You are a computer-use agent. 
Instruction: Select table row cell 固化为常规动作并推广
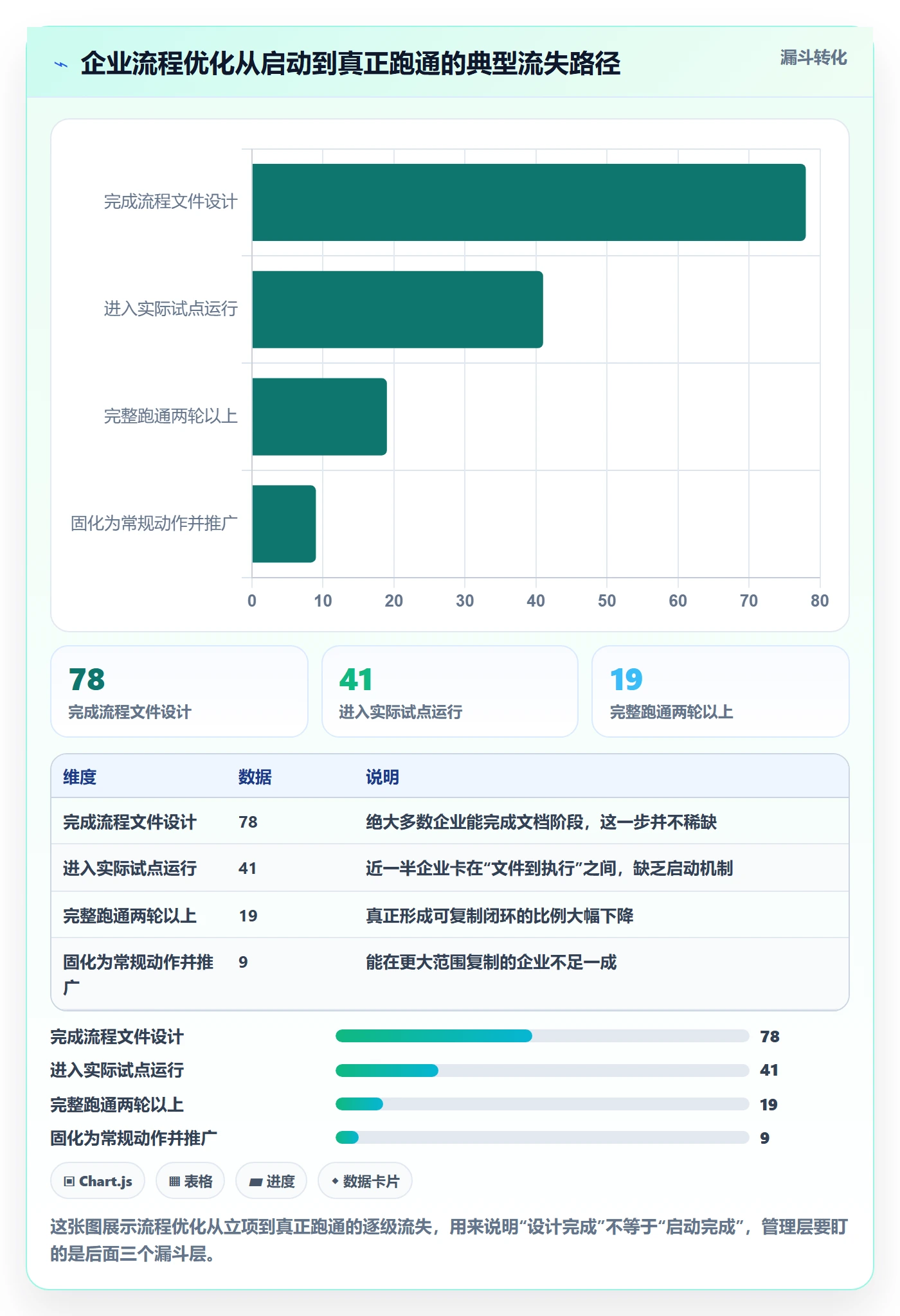click(x=138, y=974)
